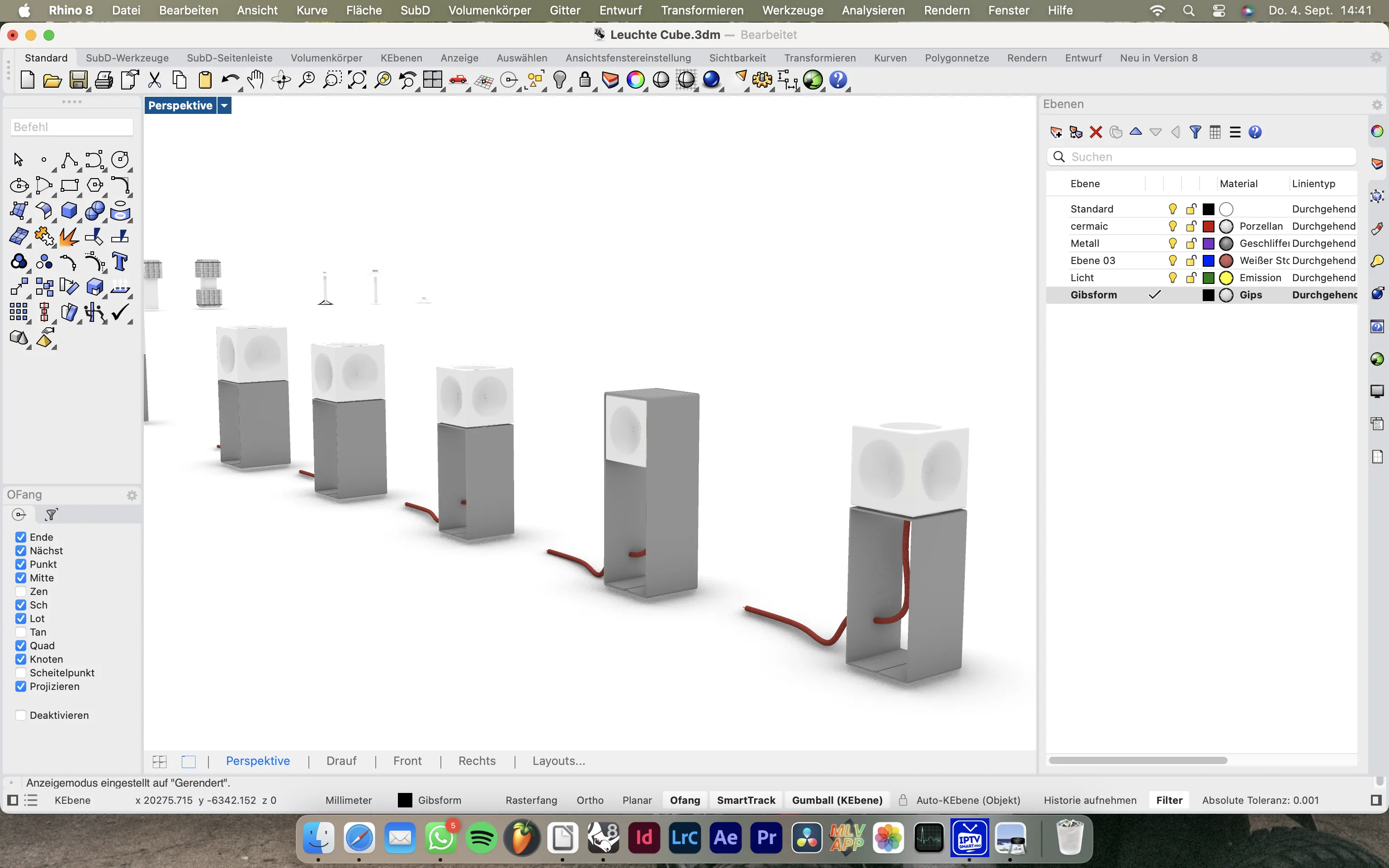The image size is (1389, 868).
Task: Check the Deaktivieren checkbox
Action: click(x=21, y=716)
